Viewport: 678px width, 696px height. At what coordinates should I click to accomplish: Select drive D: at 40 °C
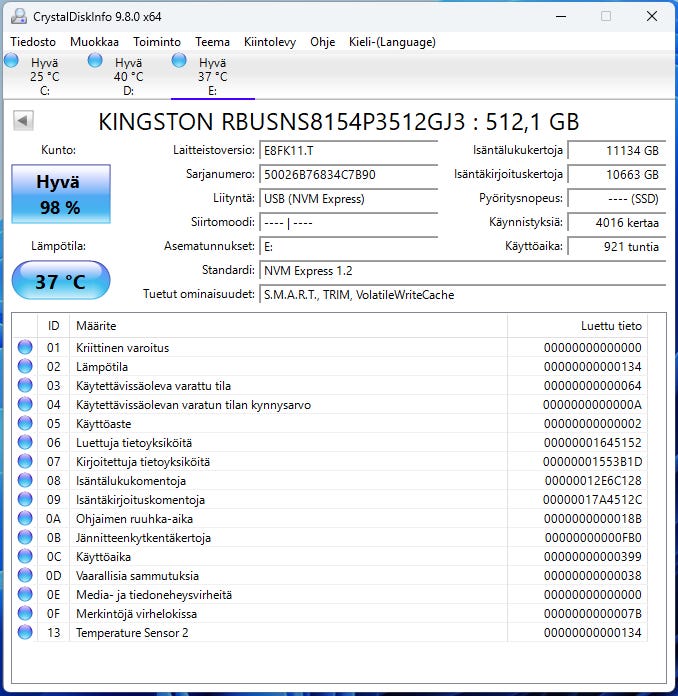[128, 76]
